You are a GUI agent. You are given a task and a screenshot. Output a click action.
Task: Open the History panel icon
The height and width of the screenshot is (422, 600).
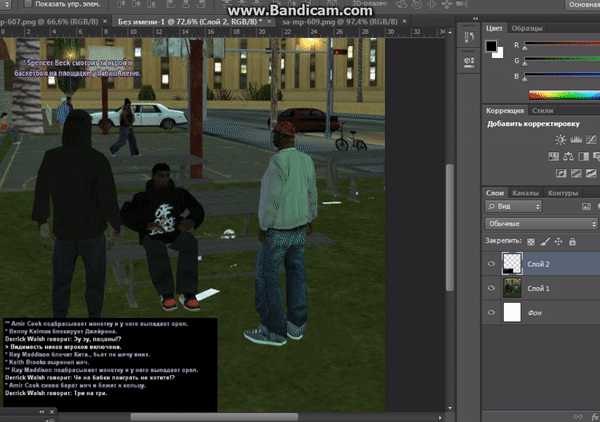point(469,37)
